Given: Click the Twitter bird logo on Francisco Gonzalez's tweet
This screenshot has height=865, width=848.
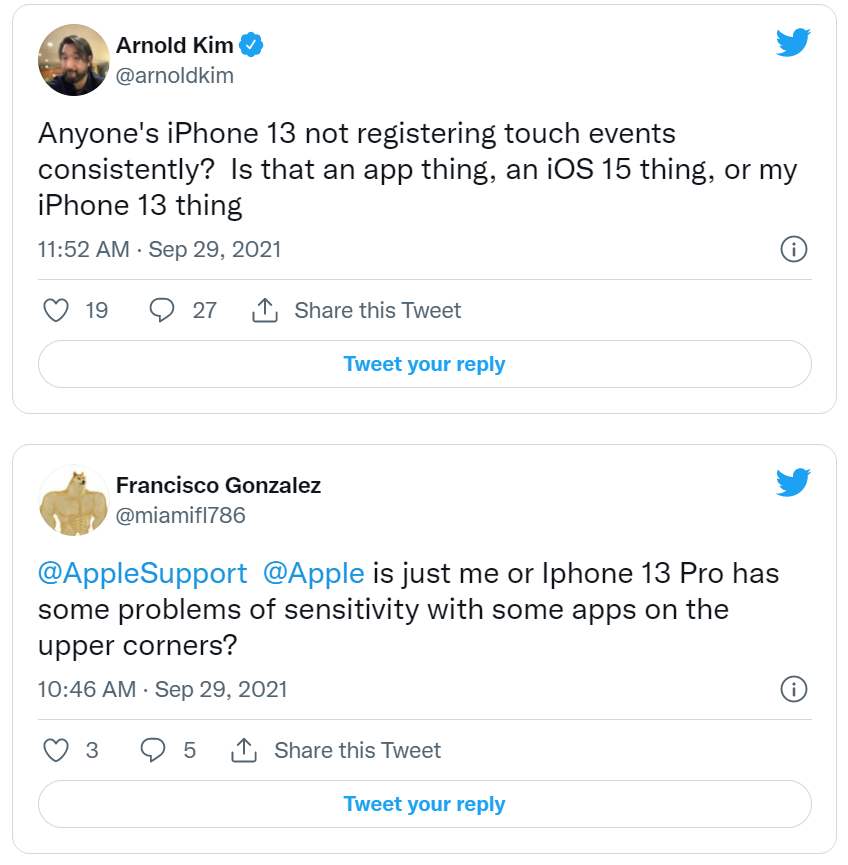Looking at the screenshot, I should point(793,483).
